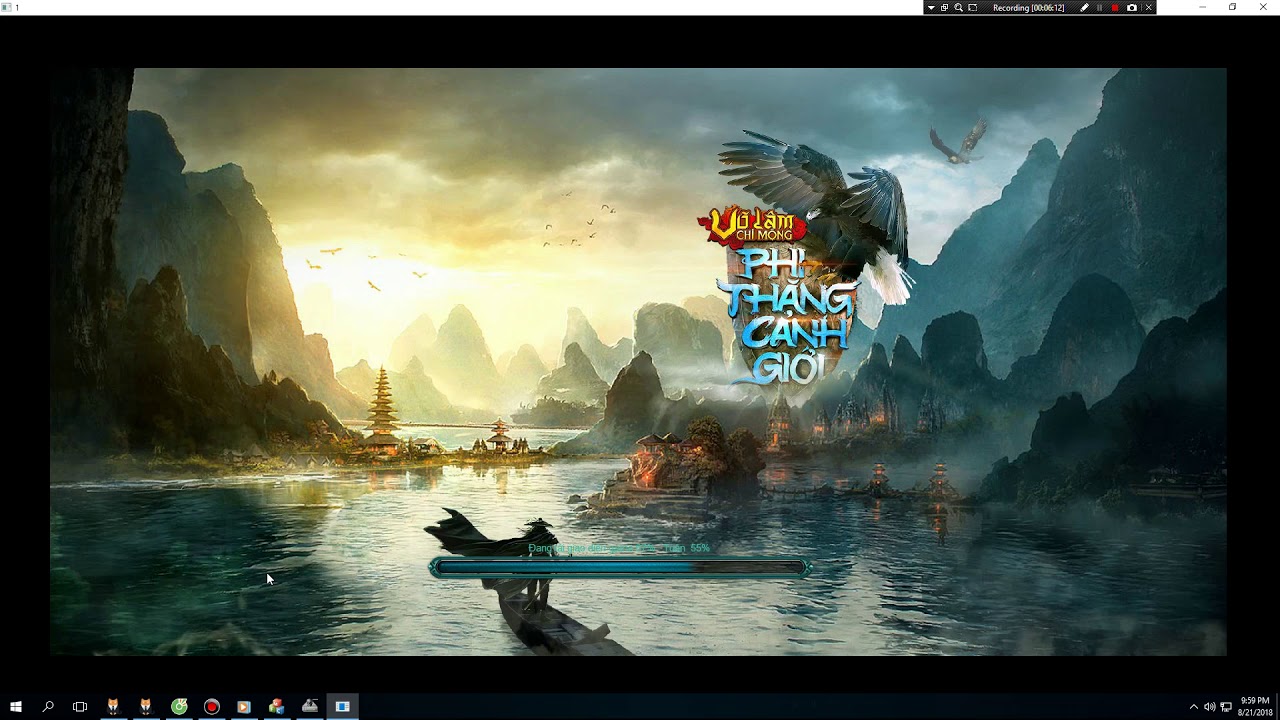Open first fox app in taskbar
Image resolution: width=1280 pixels, height=720 pixels.
113,706
